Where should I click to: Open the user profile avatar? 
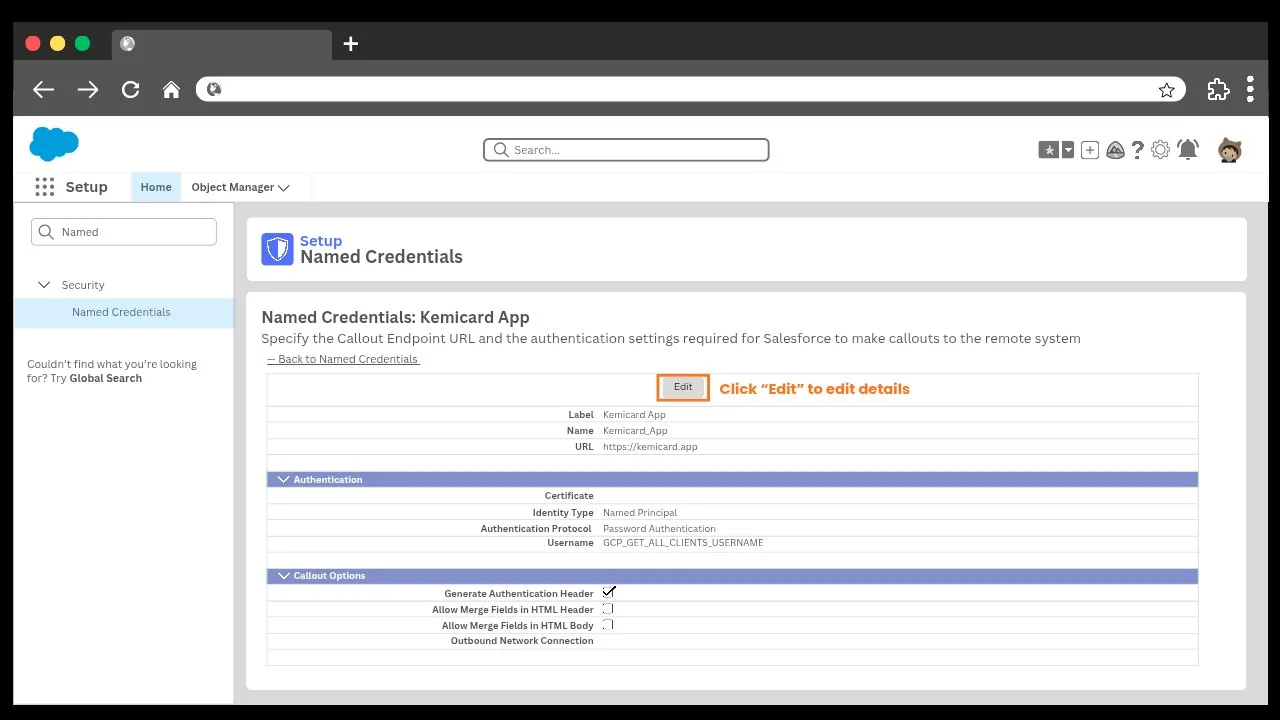click(x=1230, y=150)
